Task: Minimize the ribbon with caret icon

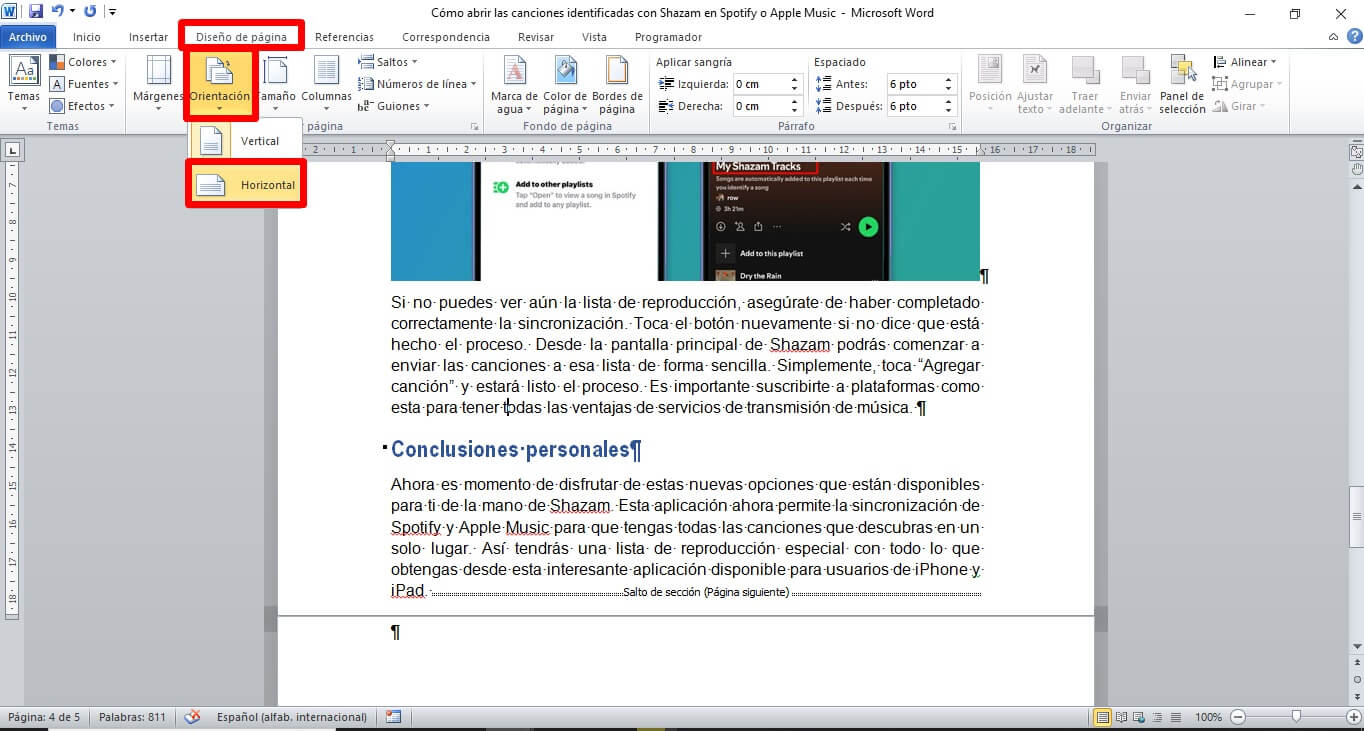Action: 1334,37
